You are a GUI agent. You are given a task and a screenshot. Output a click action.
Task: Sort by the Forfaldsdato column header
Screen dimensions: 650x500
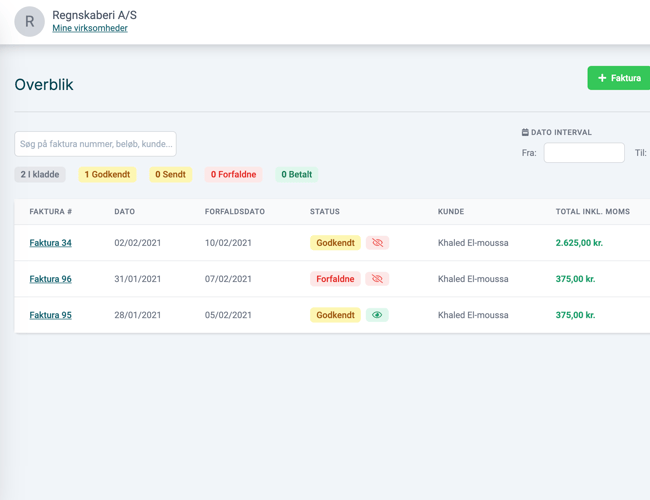pyautogui.click(x=235, y=212)
